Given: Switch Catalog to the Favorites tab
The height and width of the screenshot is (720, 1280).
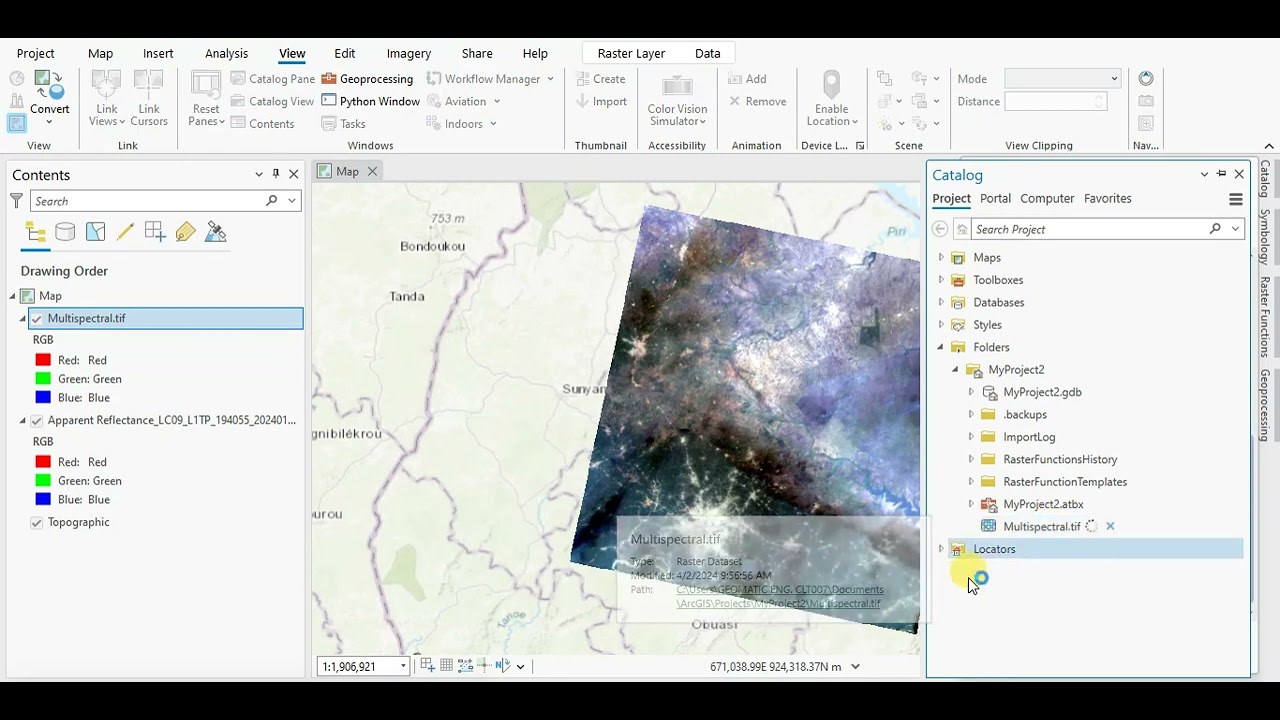Looking at the screenshot, I should (x=1107, y=199).
